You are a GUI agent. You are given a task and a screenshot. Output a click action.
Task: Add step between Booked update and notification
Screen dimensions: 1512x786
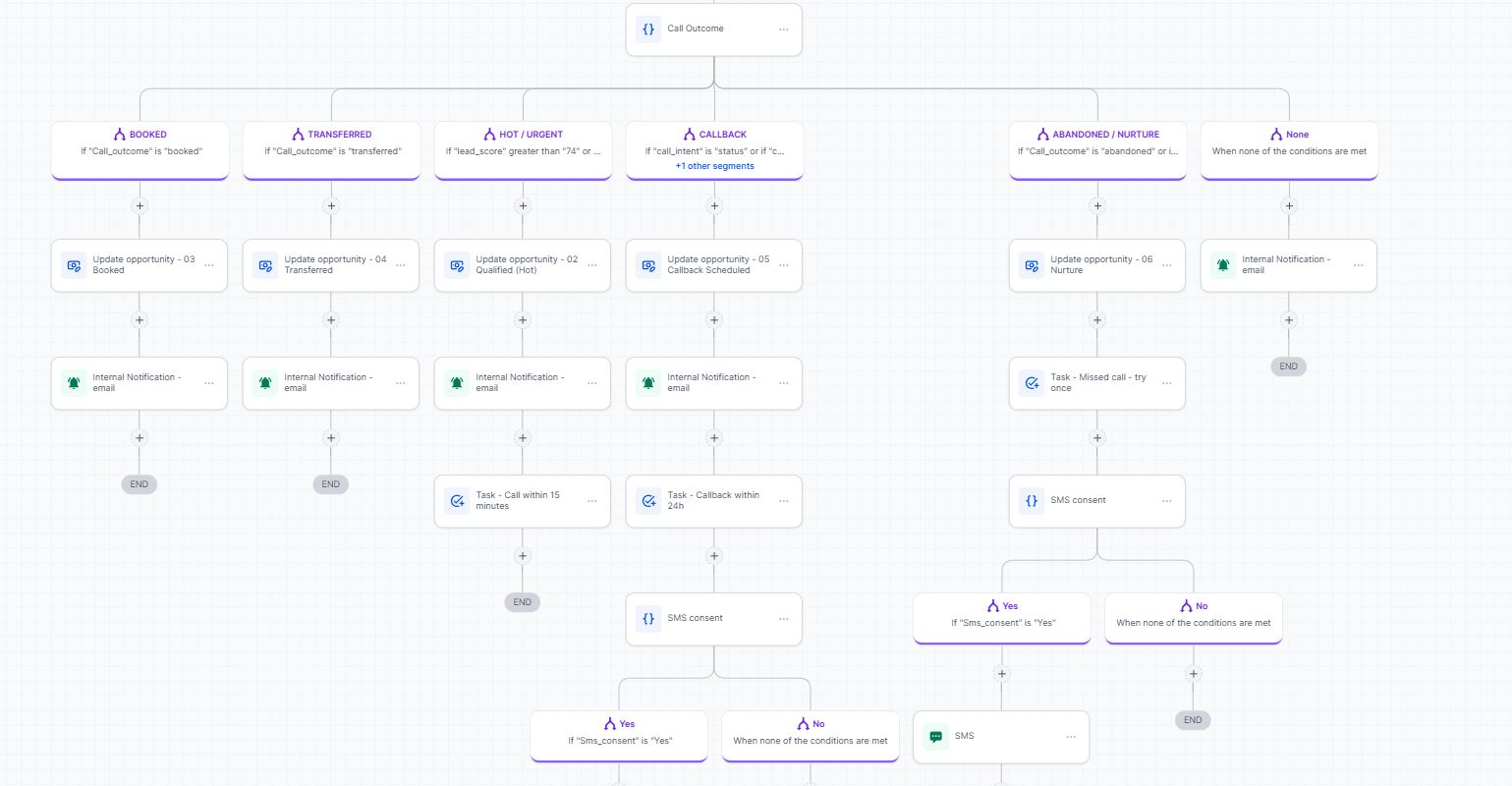[x=140, y=320]
